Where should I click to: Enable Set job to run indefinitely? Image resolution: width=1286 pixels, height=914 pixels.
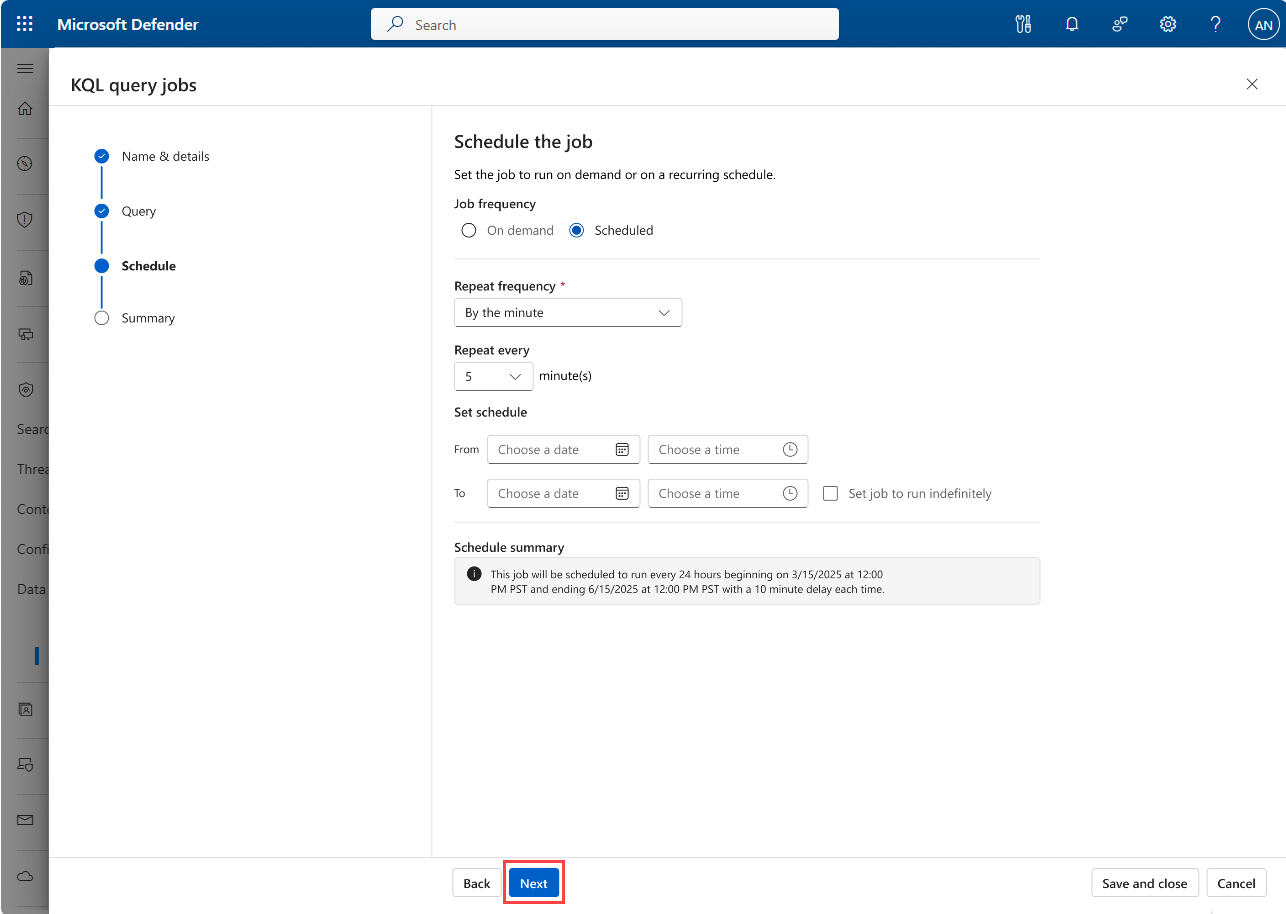[x=830, y=494]
